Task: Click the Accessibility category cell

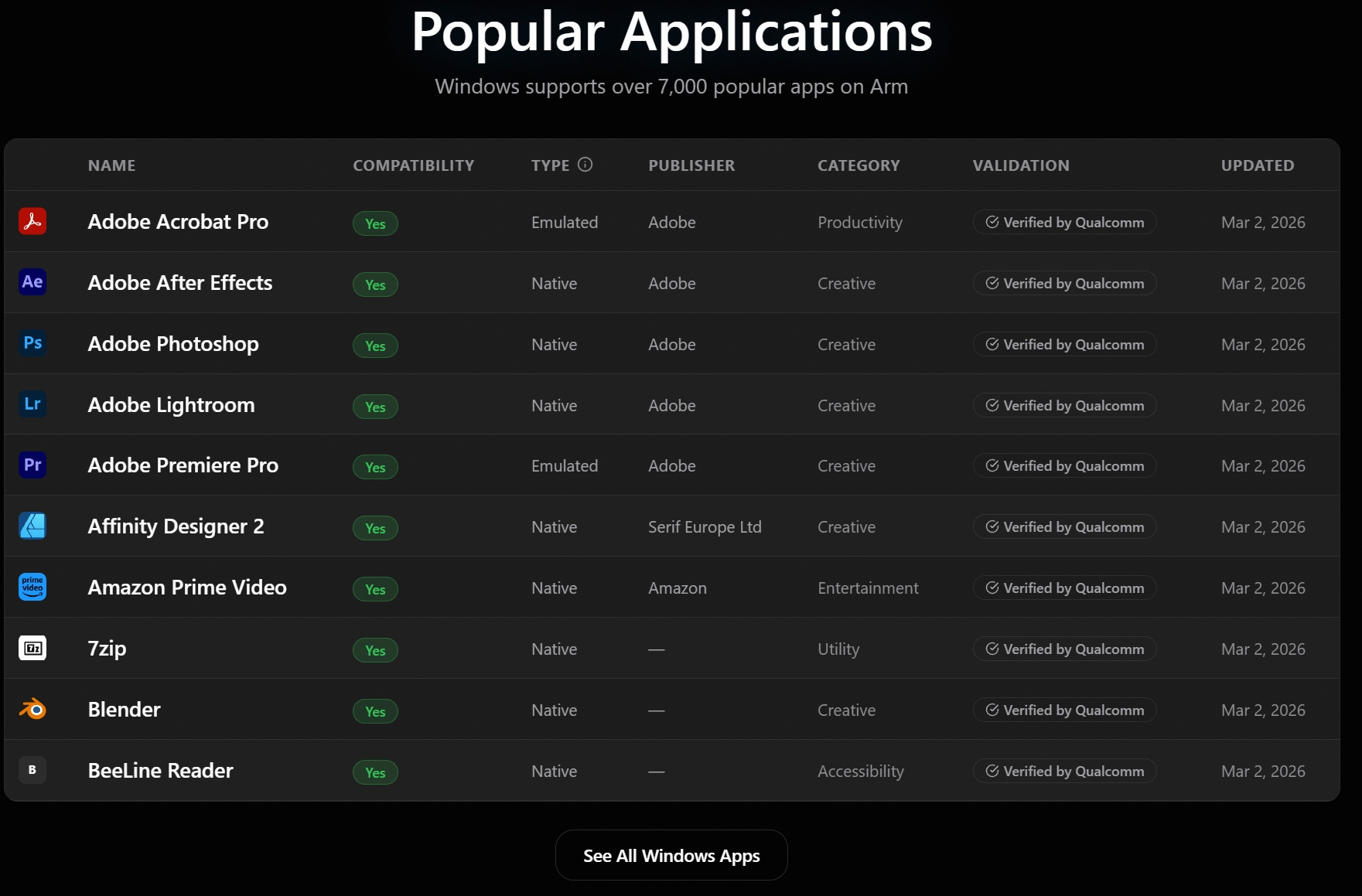Action: coord(861,772)
